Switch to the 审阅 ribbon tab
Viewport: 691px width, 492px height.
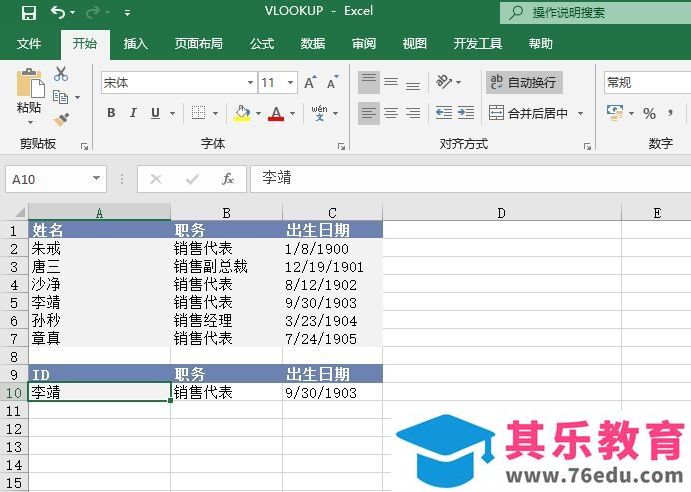364,43
